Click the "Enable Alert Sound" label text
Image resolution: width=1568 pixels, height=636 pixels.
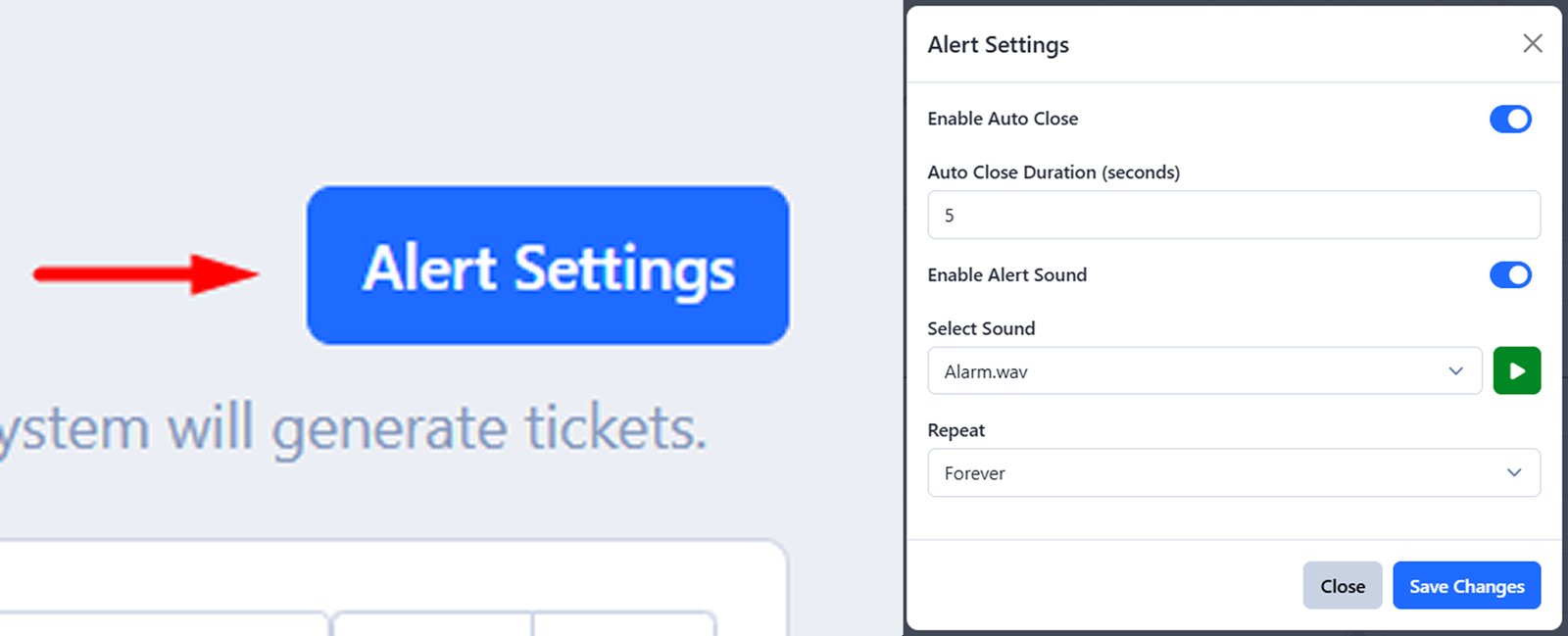(1006, 275)
